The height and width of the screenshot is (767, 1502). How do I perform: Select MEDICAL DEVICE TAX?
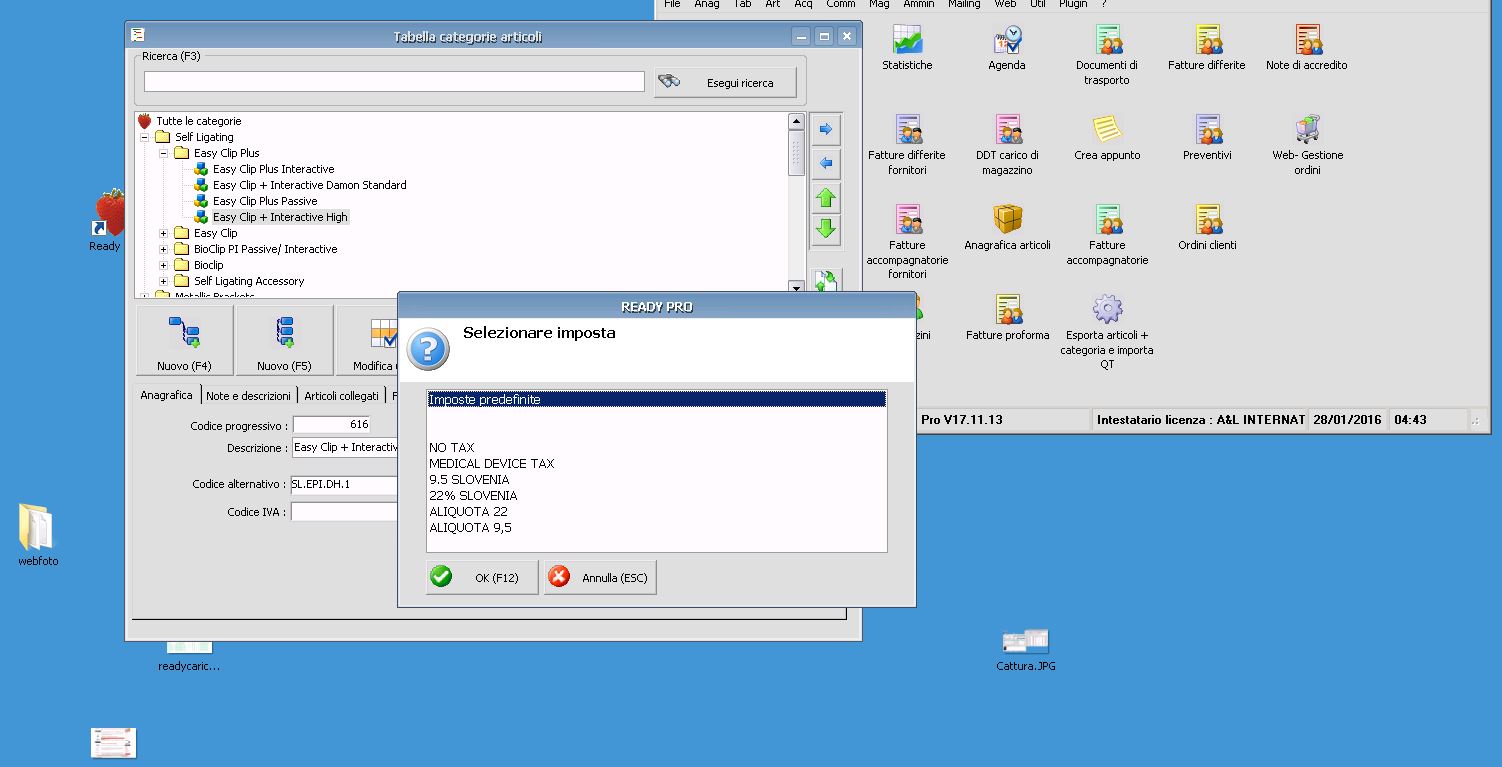[657, 464]
